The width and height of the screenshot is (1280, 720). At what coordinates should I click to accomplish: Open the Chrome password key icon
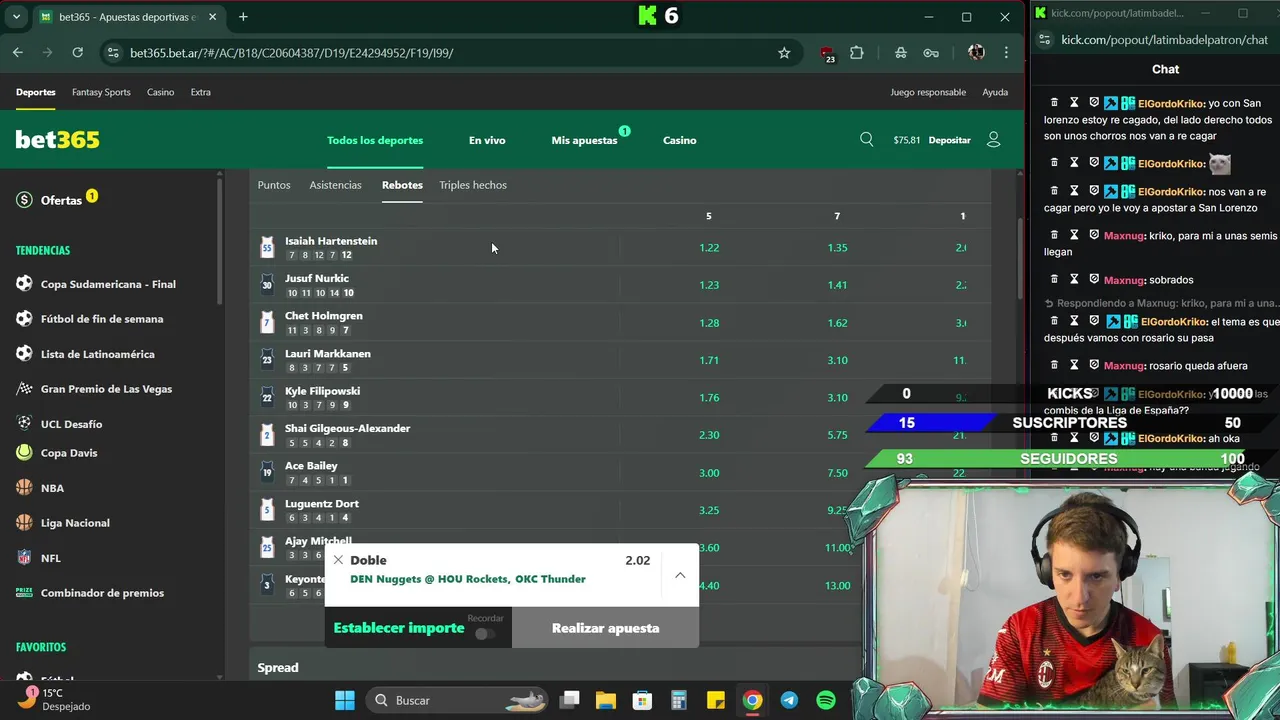click(931, 53)
